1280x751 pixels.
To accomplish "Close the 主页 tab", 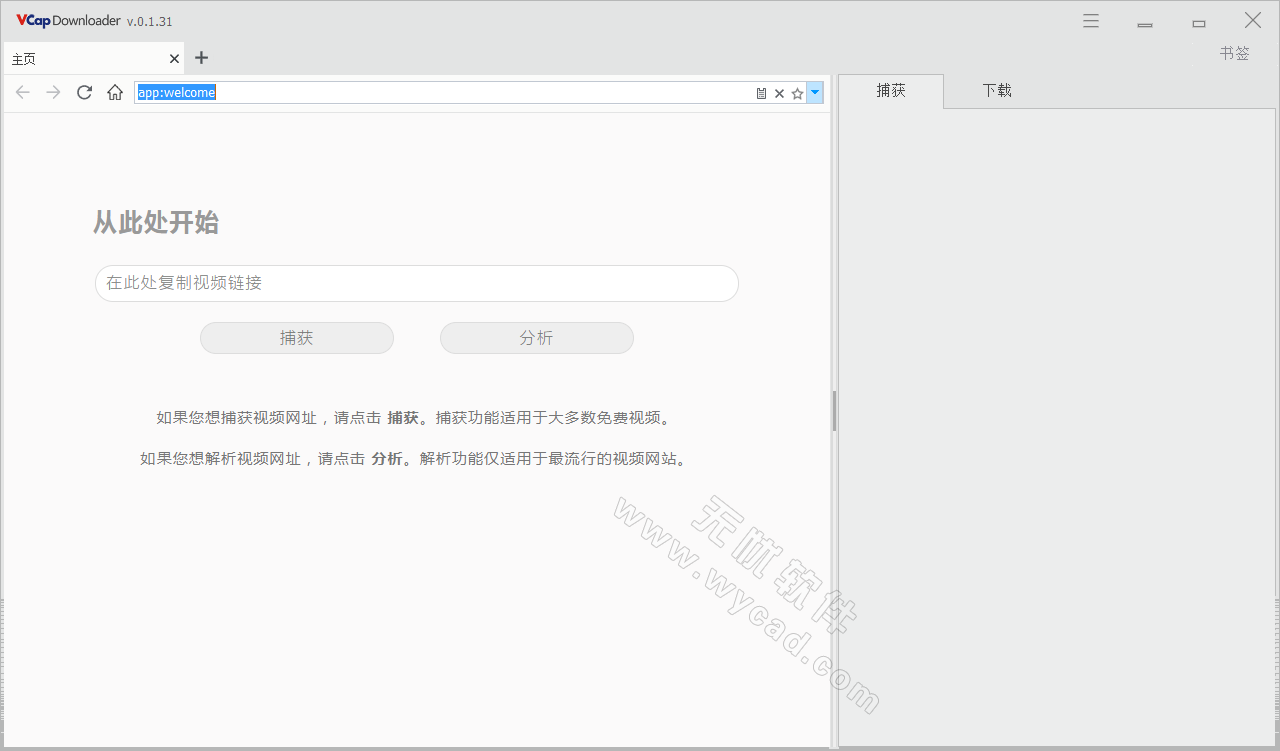I will tap(174, 59).
